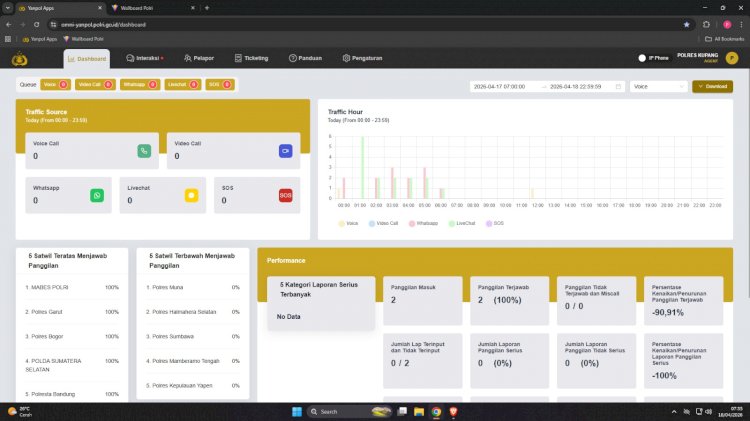Click the yellow Livechat icon
This screenshot has width=750, height=421.
click(191, 195)
